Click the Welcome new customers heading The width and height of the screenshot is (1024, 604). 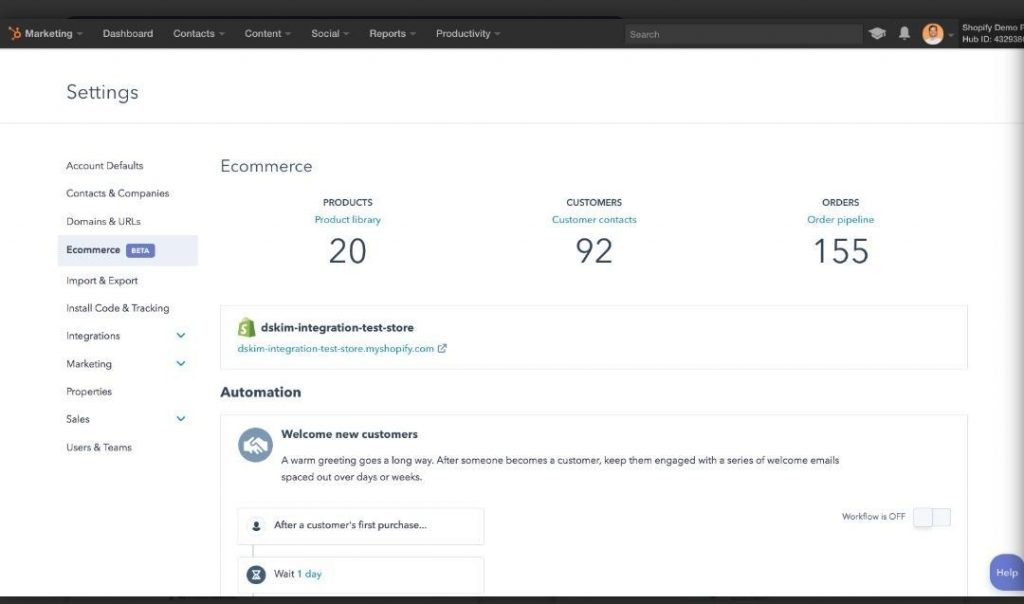(349, 434)
